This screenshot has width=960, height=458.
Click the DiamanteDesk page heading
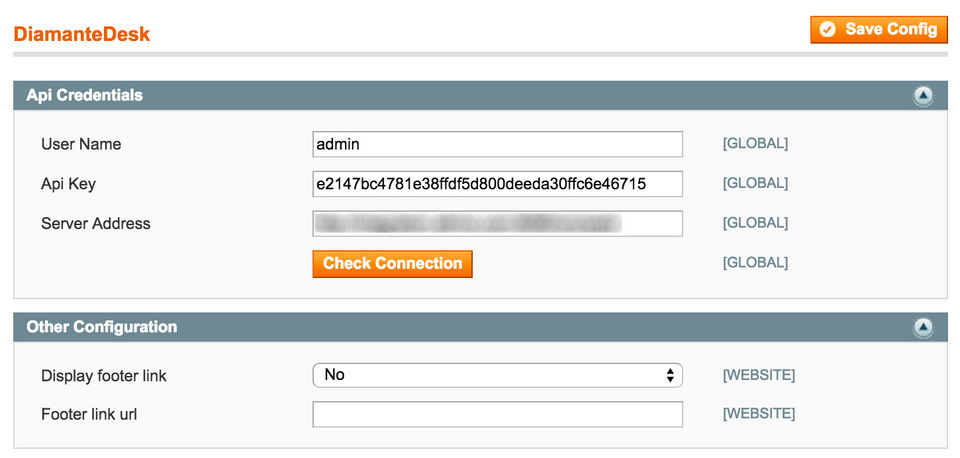click(x=82, y=34)
